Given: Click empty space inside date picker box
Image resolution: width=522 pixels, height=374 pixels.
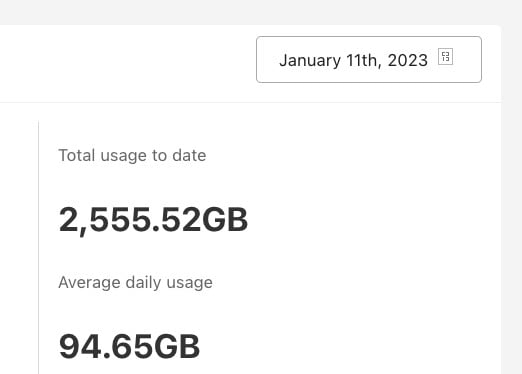Looking at the screenshot, I should point(467,59).
